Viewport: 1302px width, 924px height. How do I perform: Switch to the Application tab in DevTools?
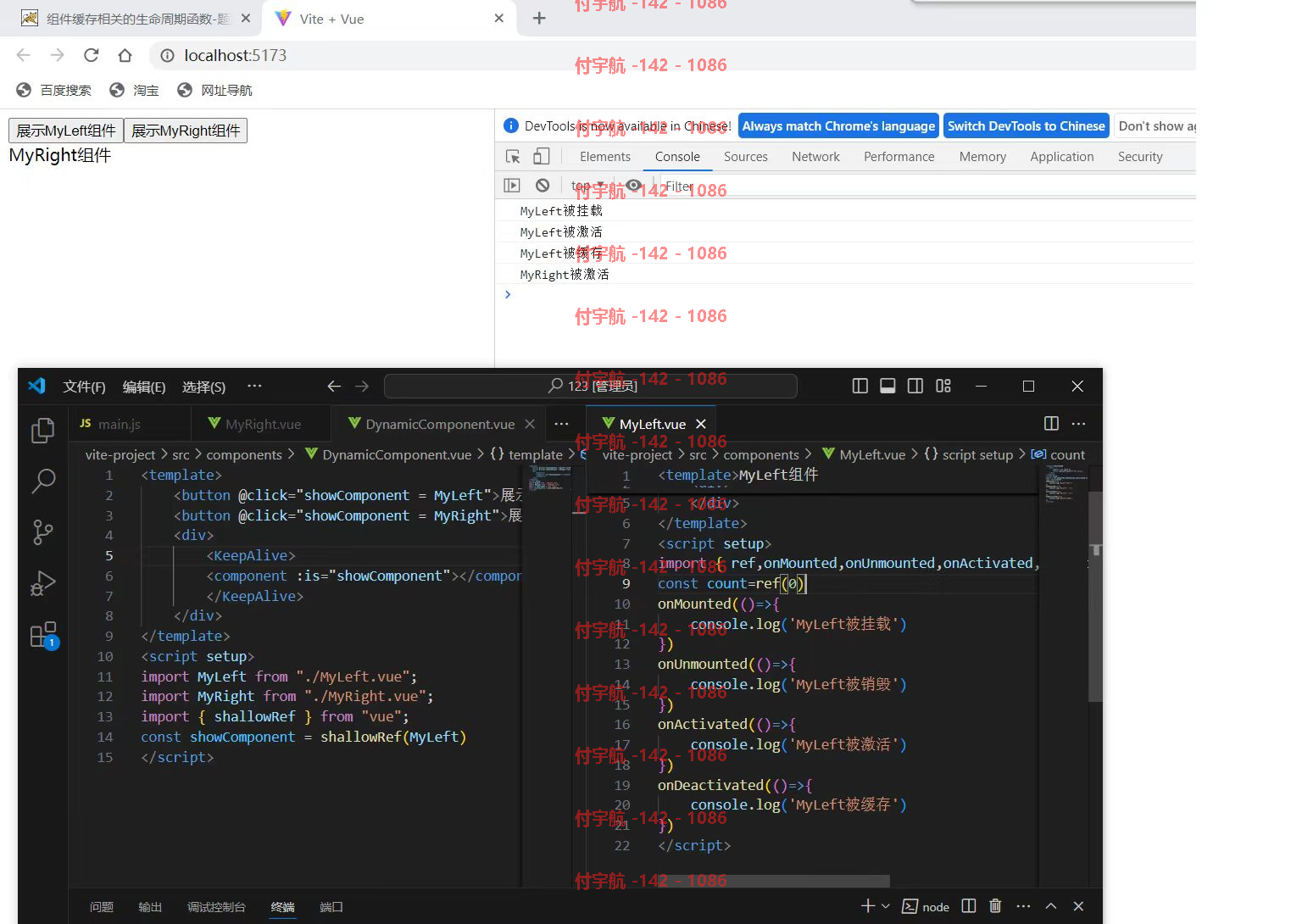(x=1062, y=157)
